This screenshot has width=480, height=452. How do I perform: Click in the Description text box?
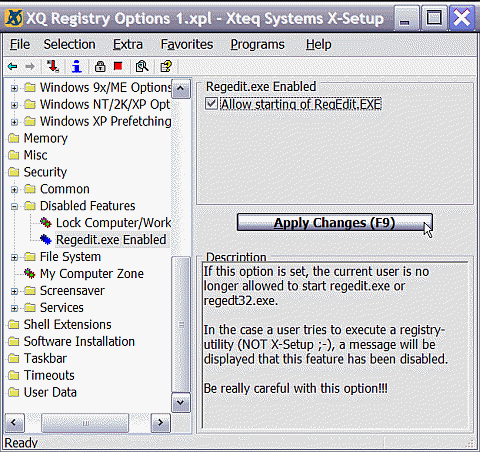click(335, 345)
